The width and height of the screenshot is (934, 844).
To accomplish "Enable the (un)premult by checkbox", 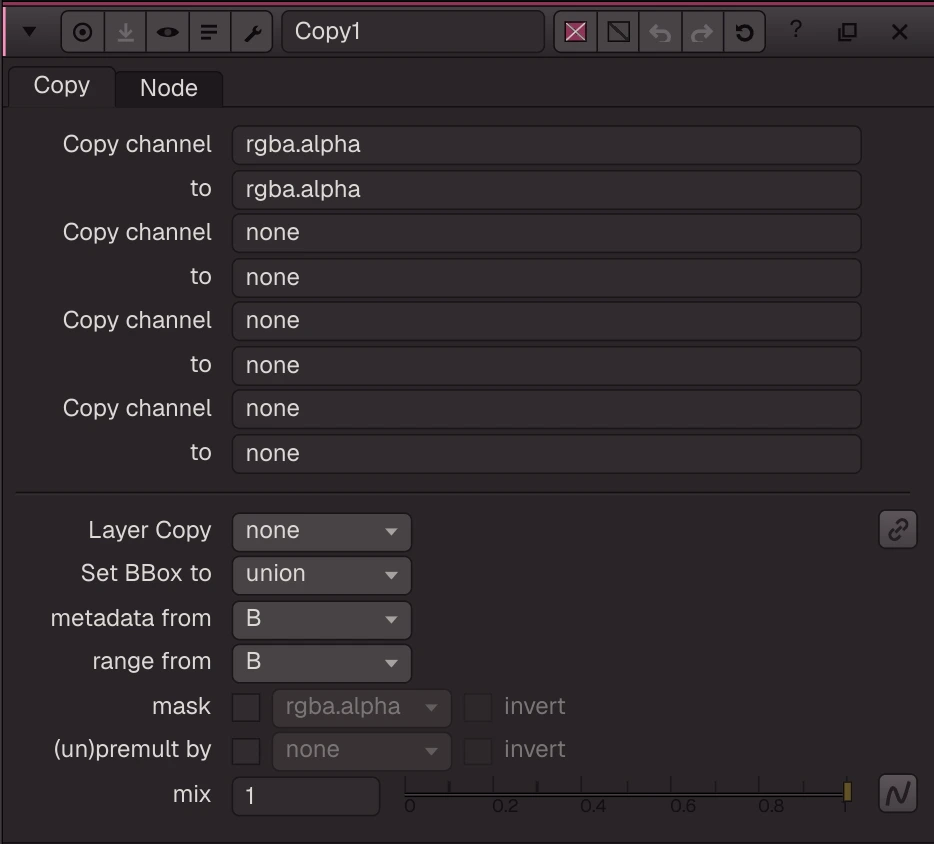I will 246,751.
